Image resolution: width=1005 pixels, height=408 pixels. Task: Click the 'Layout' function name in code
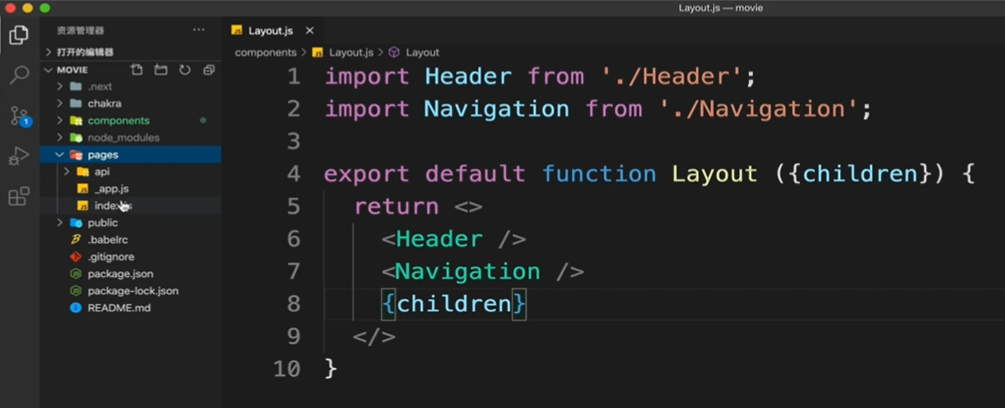tap(715, 174)
